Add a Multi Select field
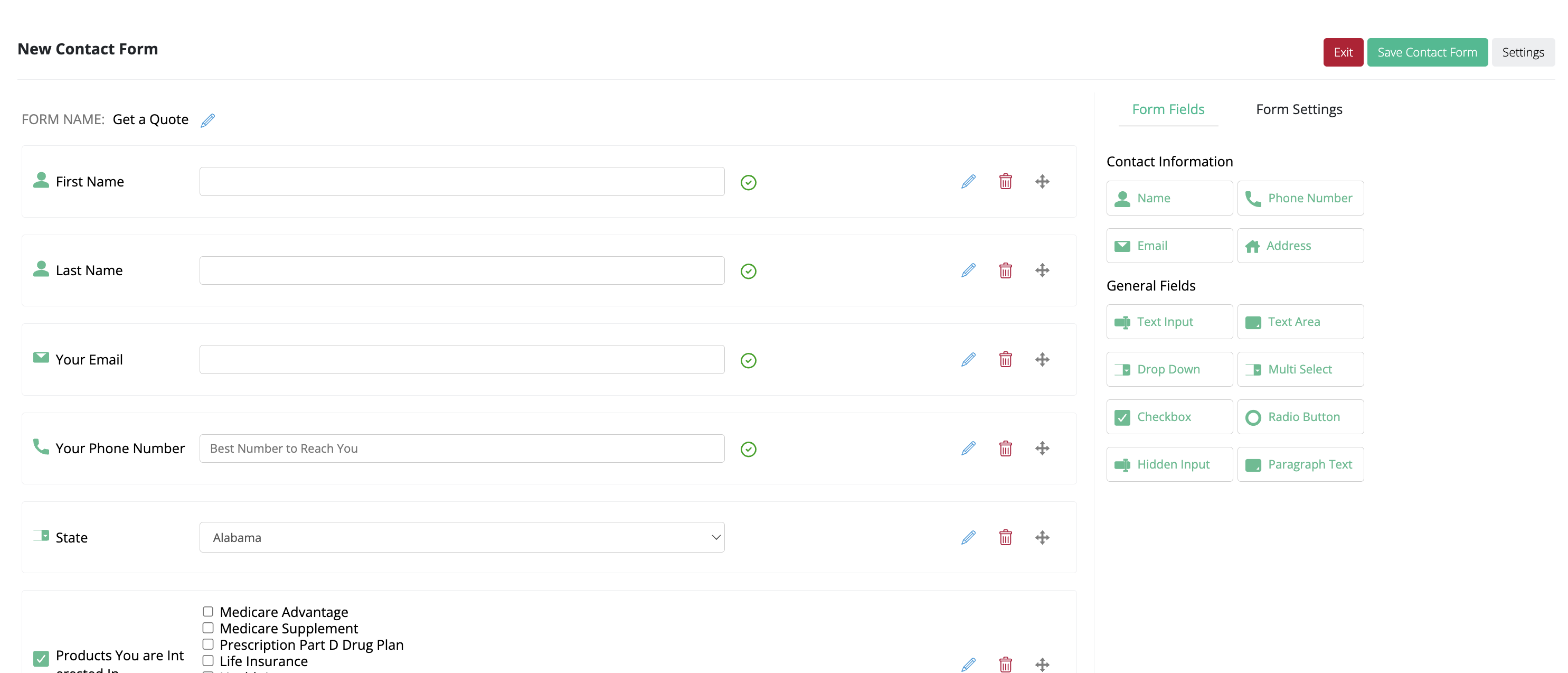 coord(1300,369)
